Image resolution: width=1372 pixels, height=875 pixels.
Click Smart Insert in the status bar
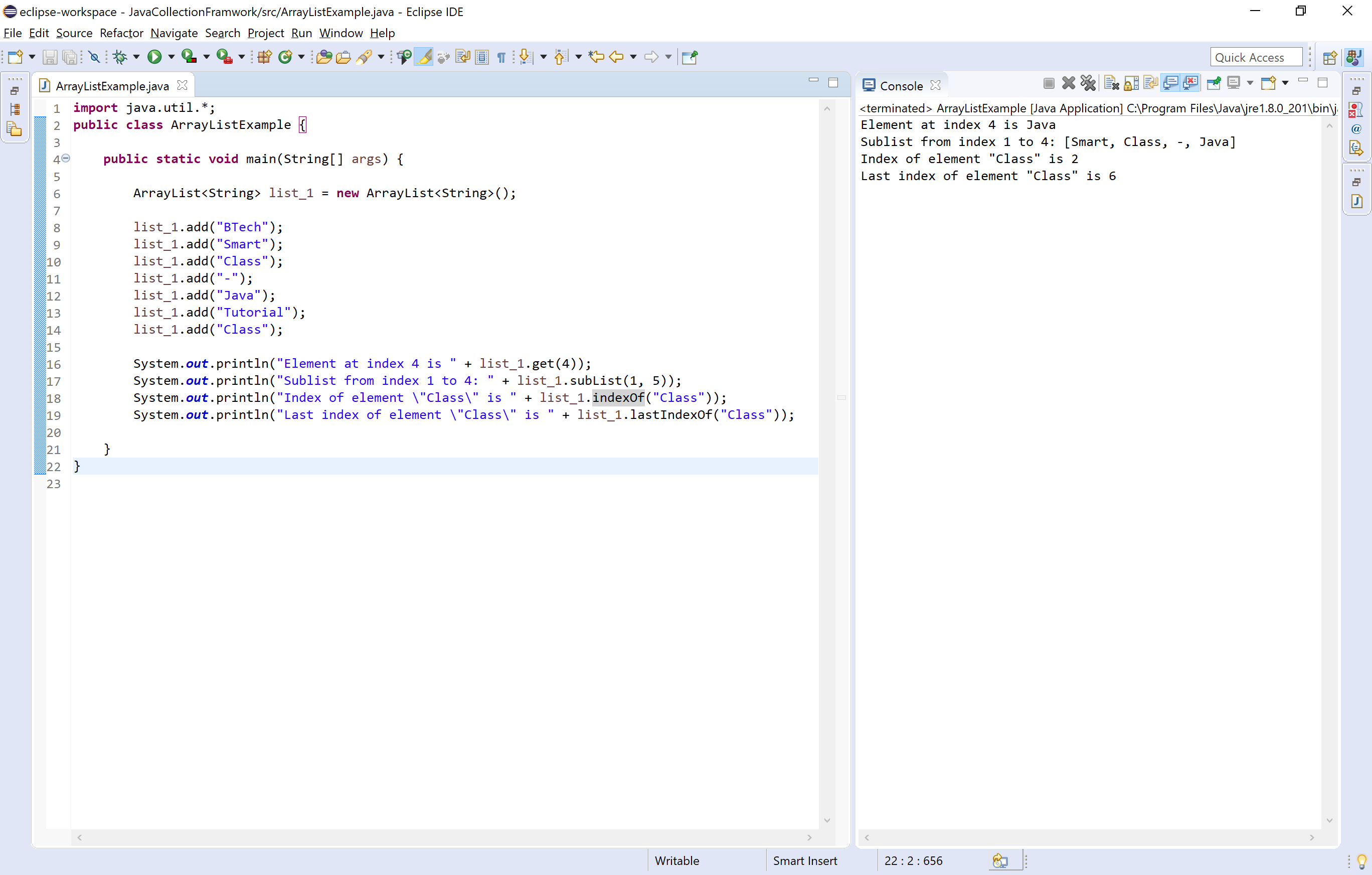tap(804, 860)
